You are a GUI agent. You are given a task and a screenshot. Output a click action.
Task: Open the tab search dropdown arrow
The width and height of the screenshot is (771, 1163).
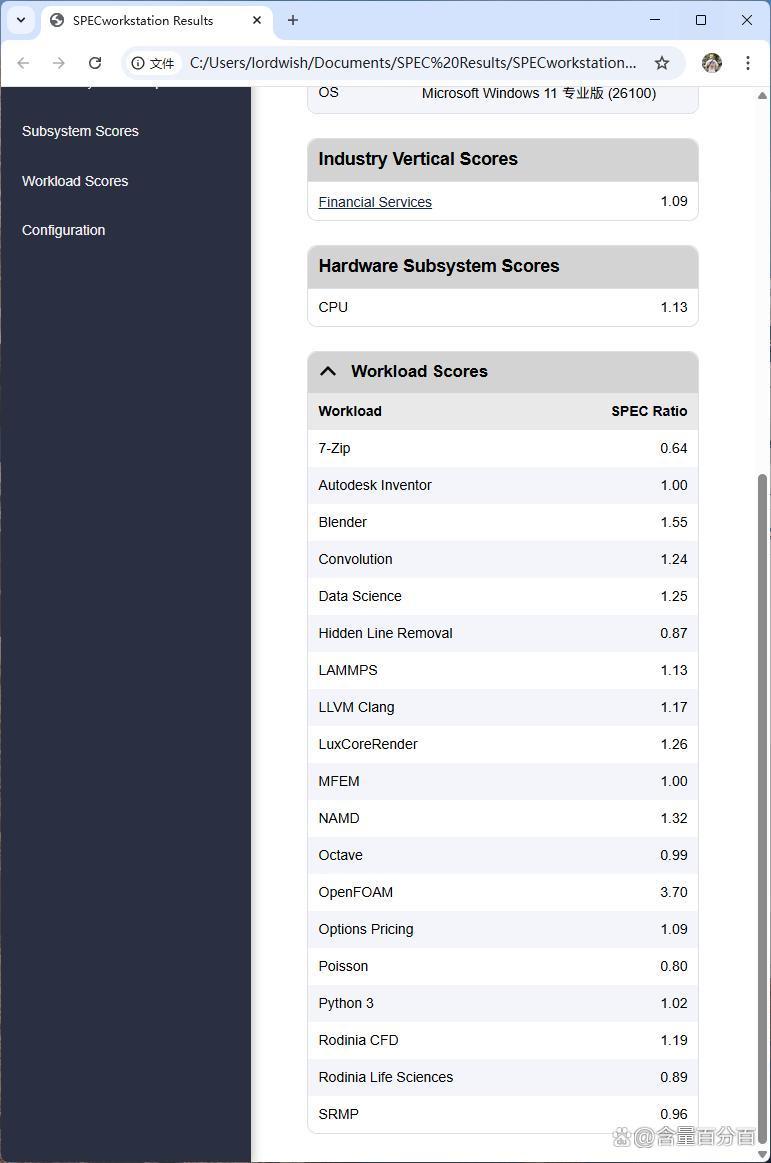click(21, 20)
